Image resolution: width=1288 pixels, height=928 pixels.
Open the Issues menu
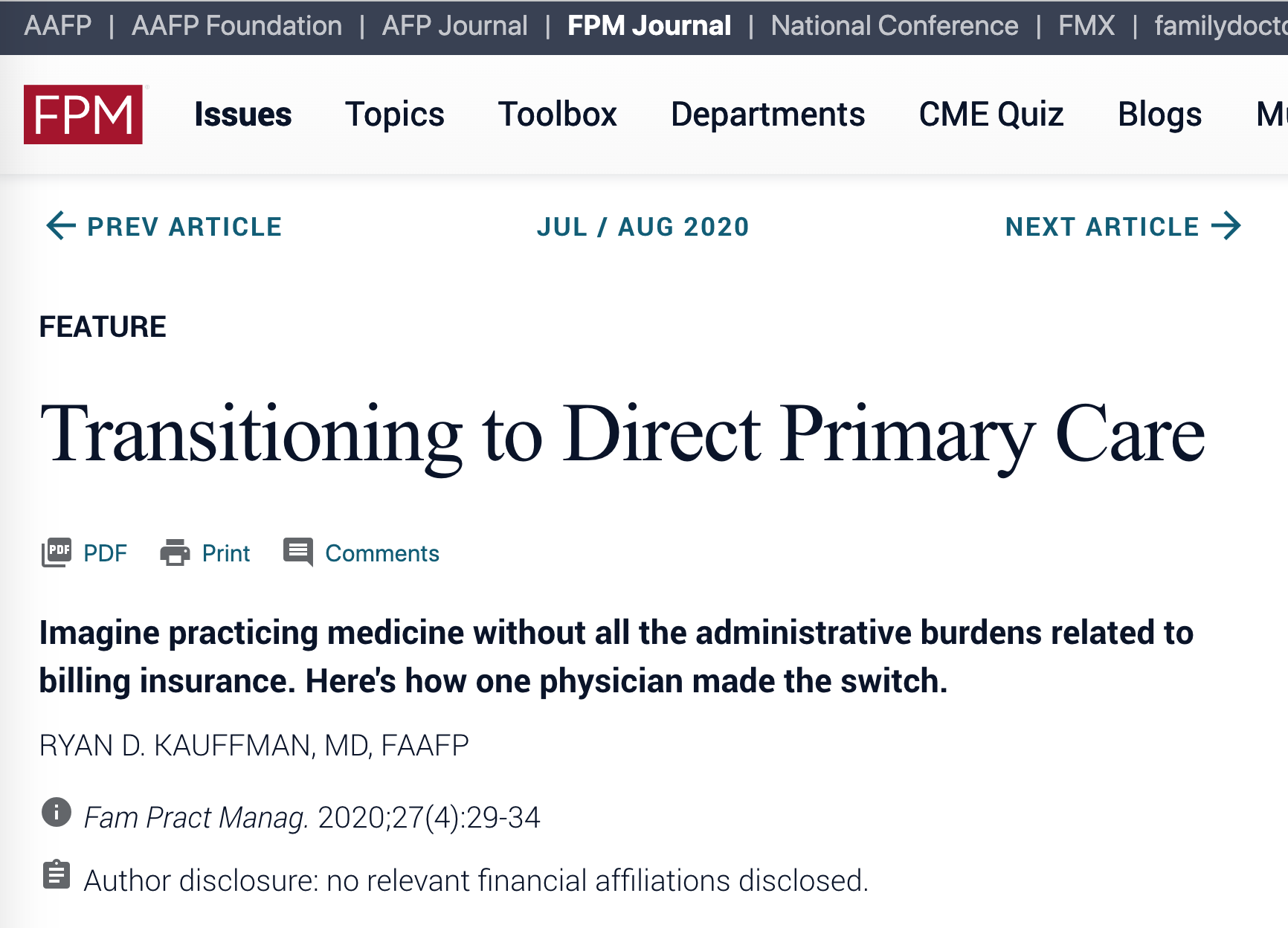click(x=243, y=115)
